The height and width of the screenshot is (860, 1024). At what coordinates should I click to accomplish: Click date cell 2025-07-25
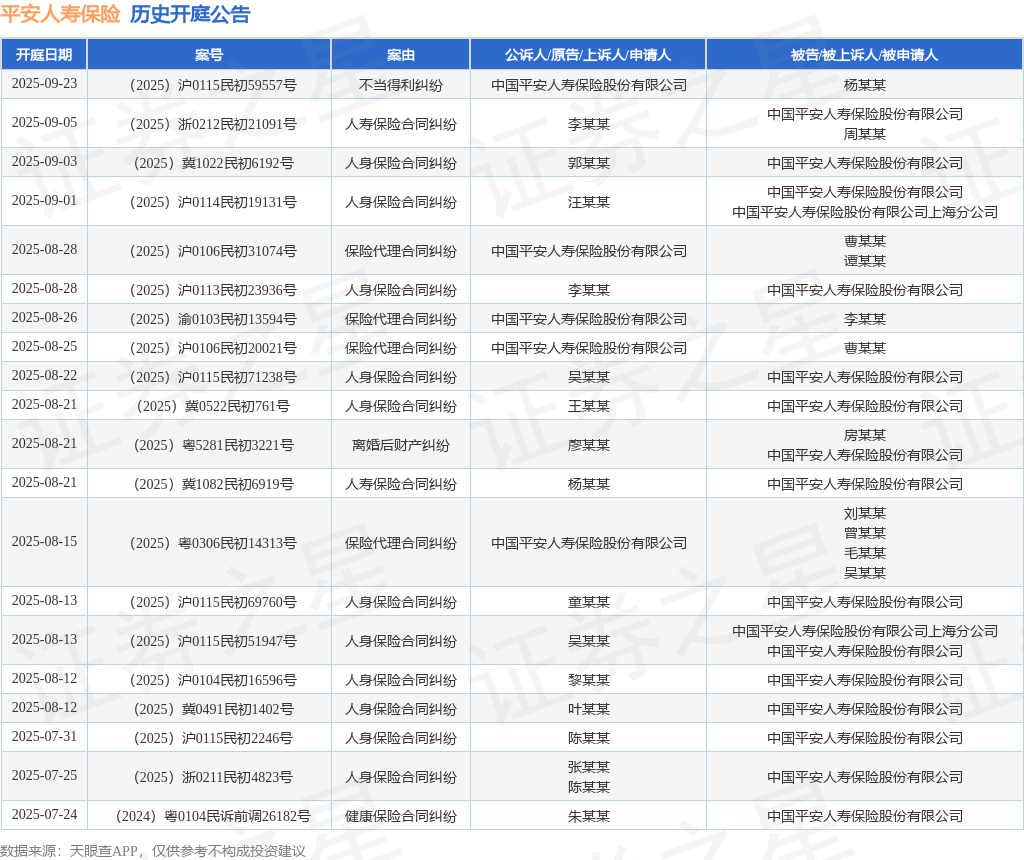click(x=44, y=776)
